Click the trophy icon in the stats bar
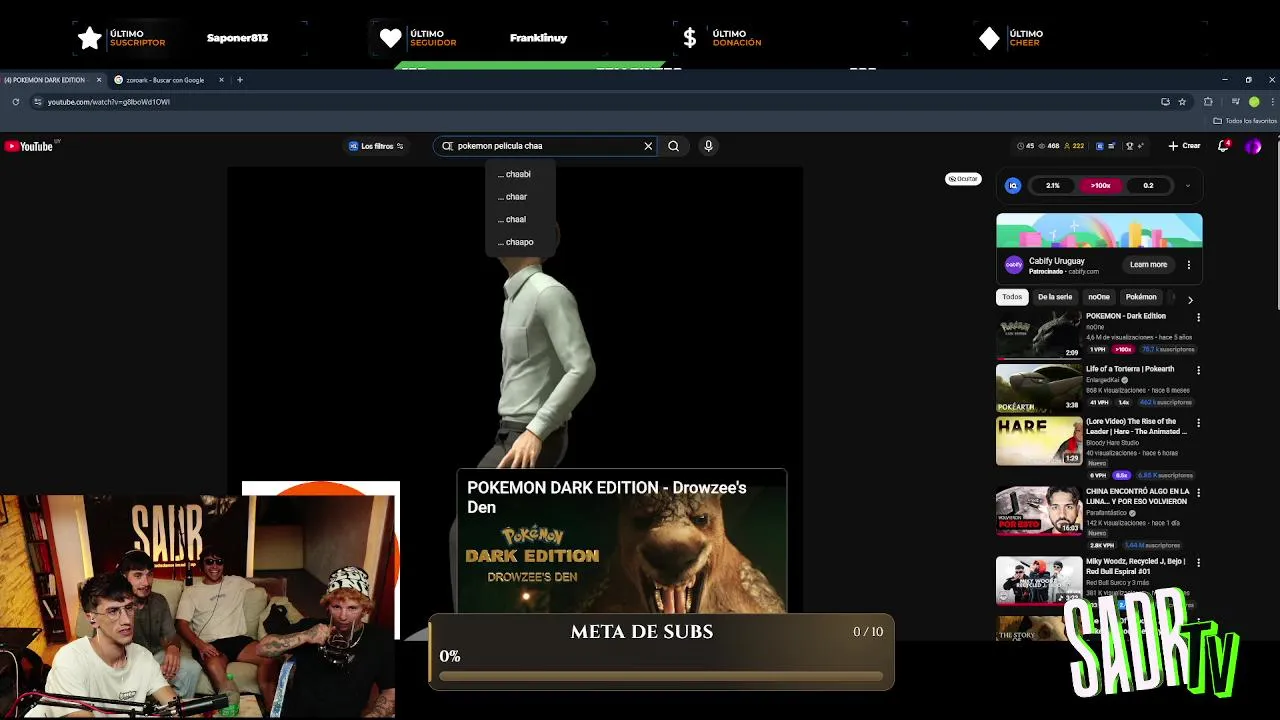The image size is (1280, 720). 1129,146
